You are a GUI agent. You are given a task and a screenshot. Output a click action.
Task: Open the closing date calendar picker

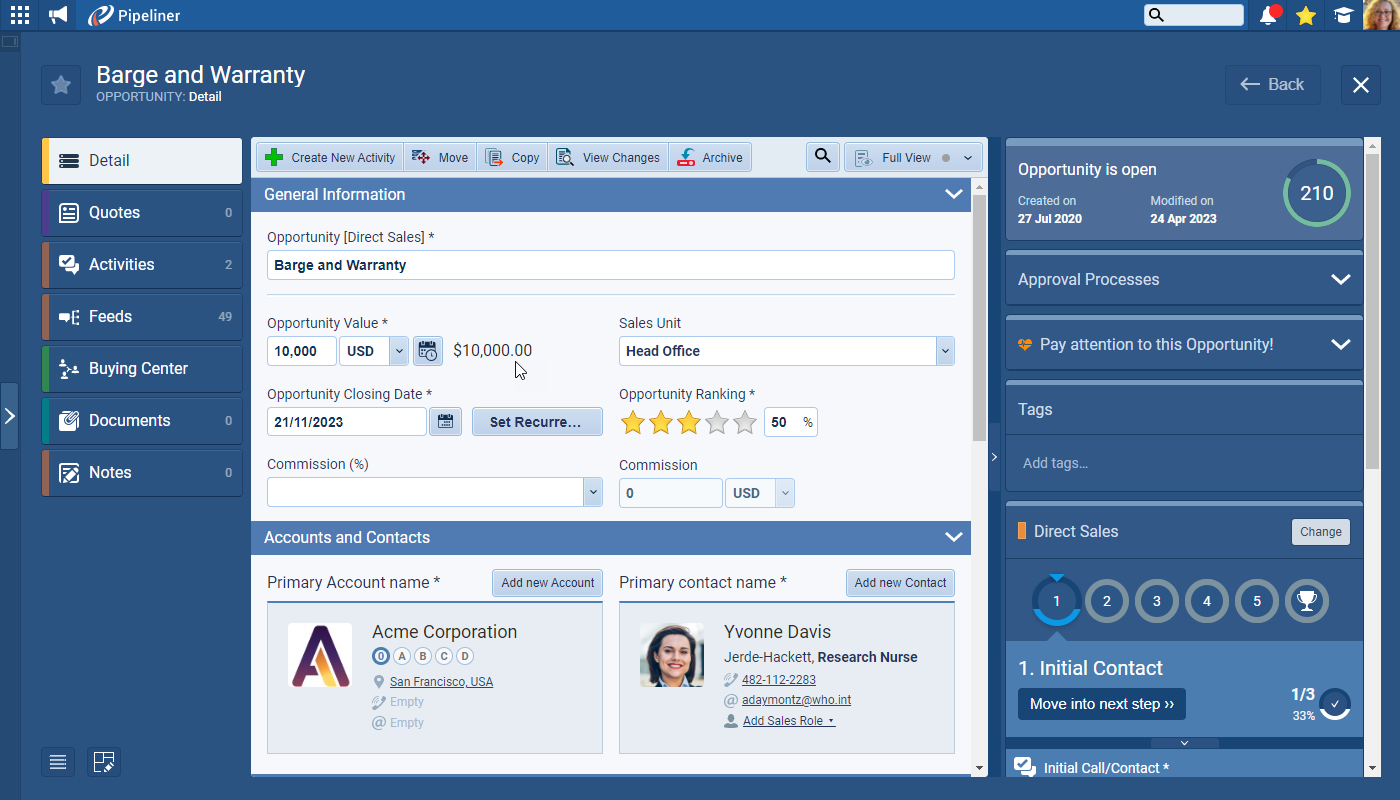[x=445, y=422]
